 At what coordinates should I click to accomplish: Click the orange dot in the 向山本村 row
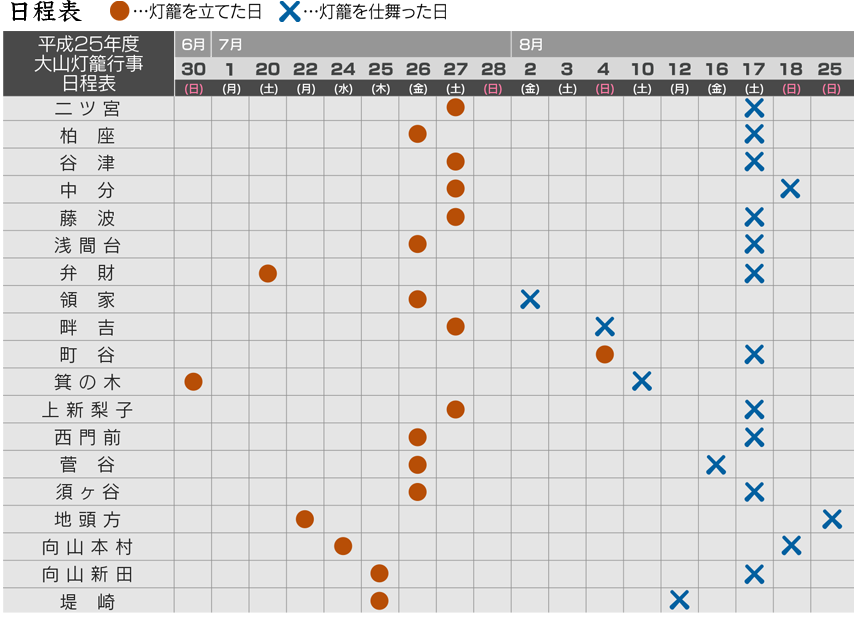click(x=343, y=546)
